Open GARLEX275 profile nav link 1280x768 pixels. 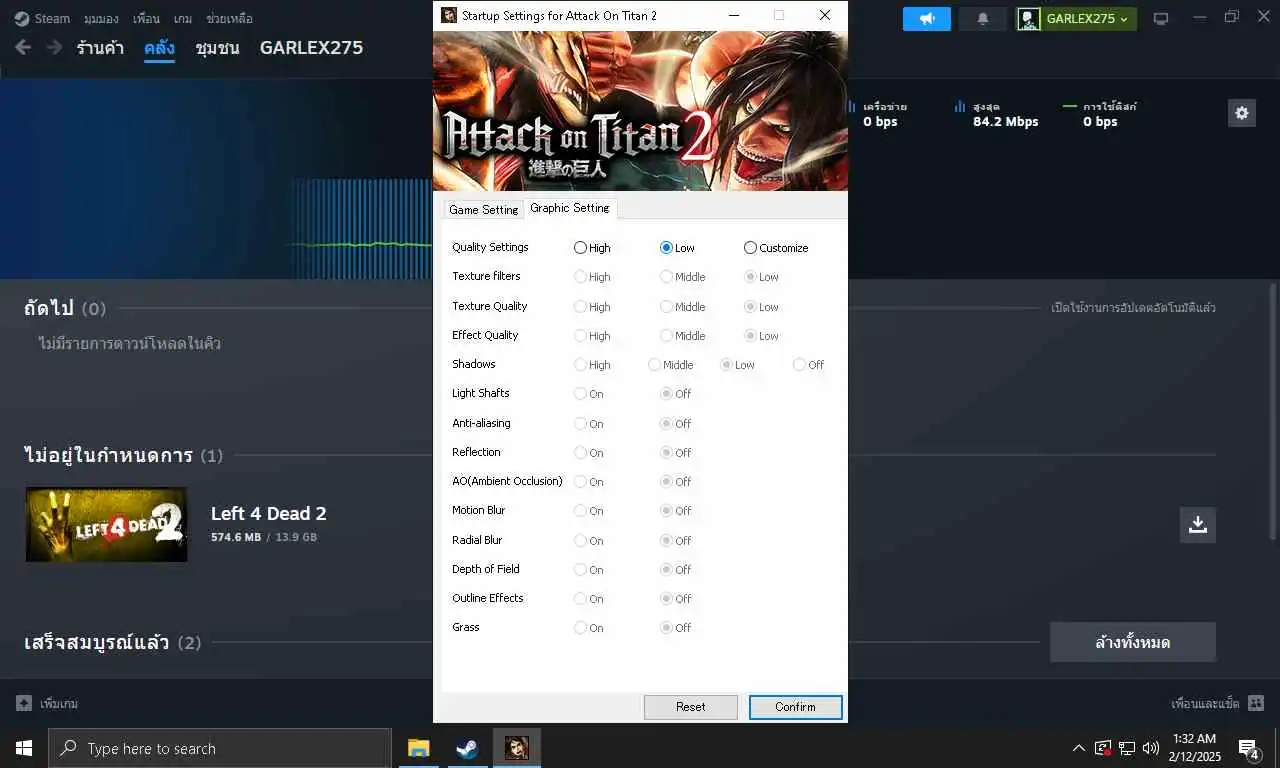(x=311, y=48)
